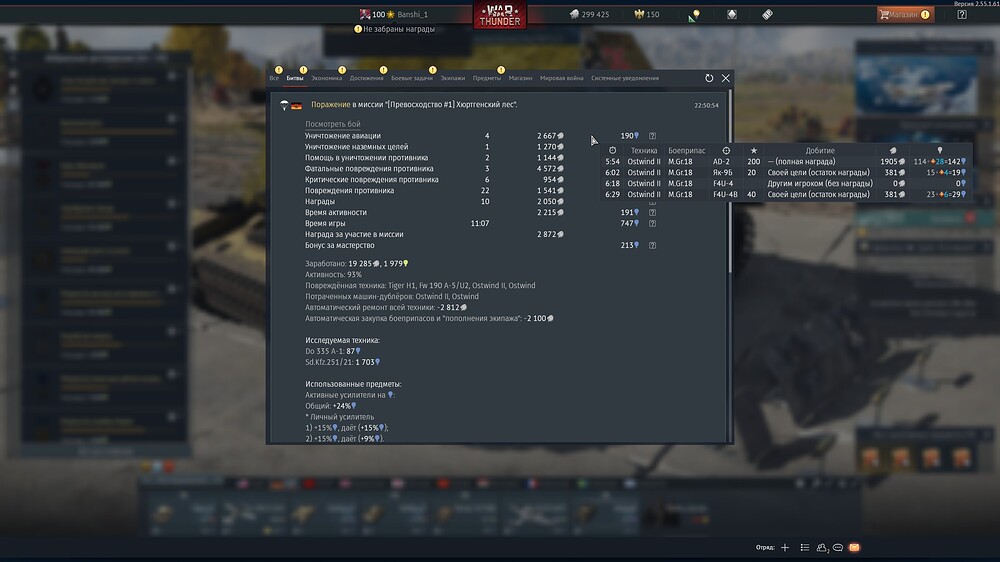The width and height of the screenshot is (1000, 562).
Task: Open the Боевые задачи tab
Action: 412,78
